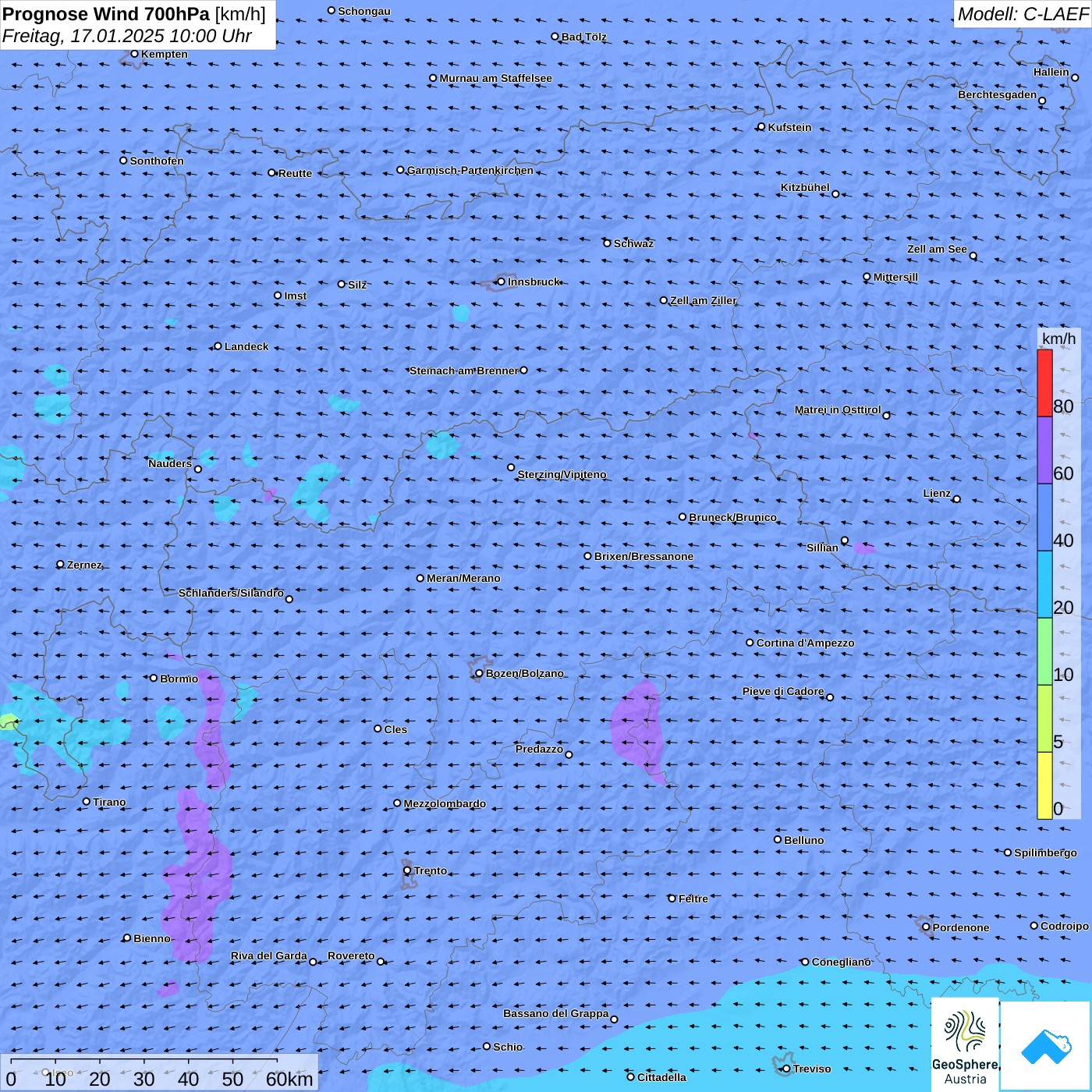Click the 'Cles' label
The width and height of the screenshot is (1092, 1092).
(x=395, y=729)
